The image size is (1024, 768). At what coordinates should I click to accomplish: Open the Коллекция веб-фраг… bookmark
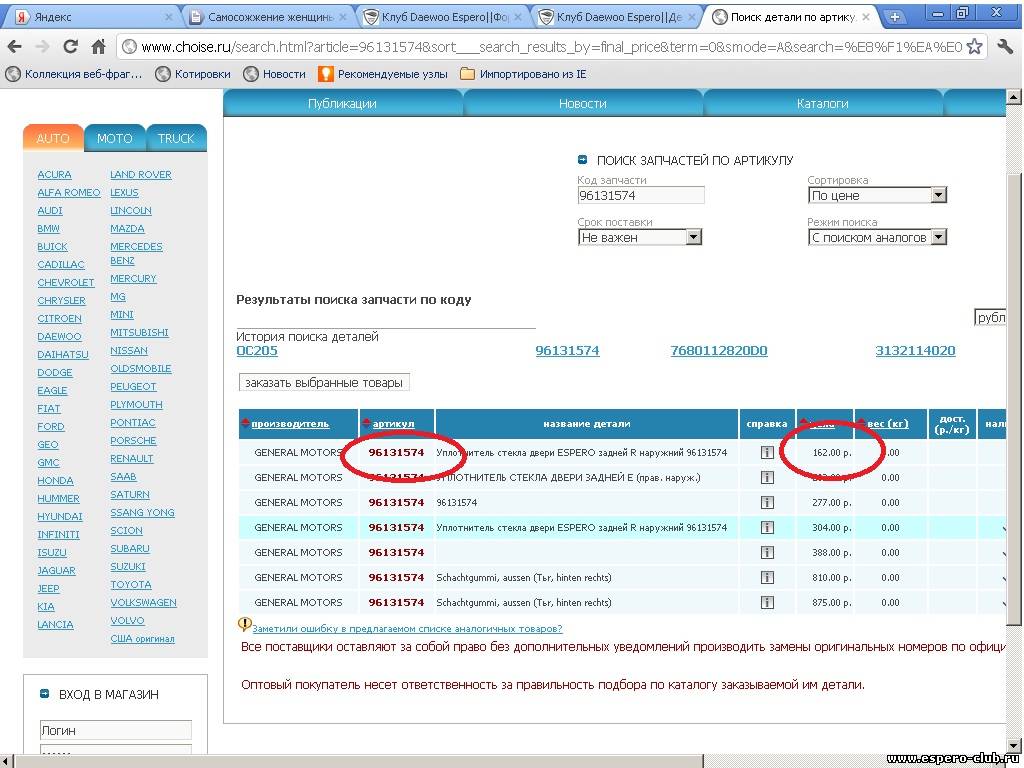[73, 74]
